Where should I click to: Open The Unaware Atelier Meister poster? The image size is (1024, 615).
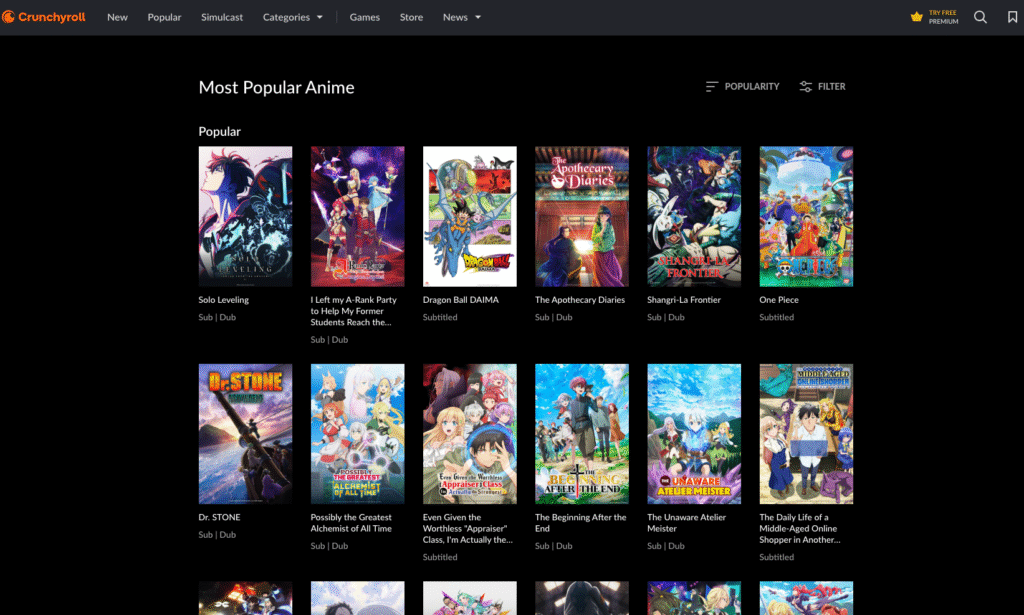[x=694, y=434]
